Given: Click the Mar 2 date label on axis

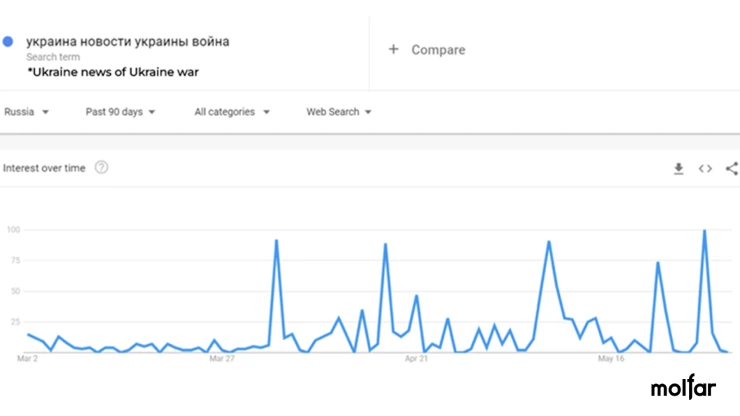Looking at the screenshot, I should click(x=27, y=359).
